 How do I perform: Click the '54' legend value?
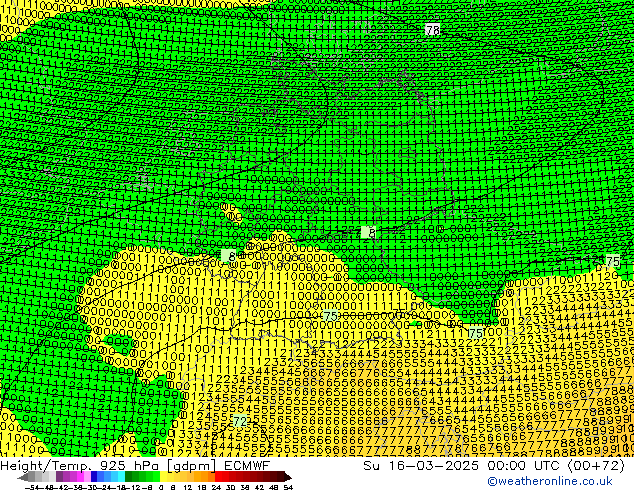tap(288, 487)
